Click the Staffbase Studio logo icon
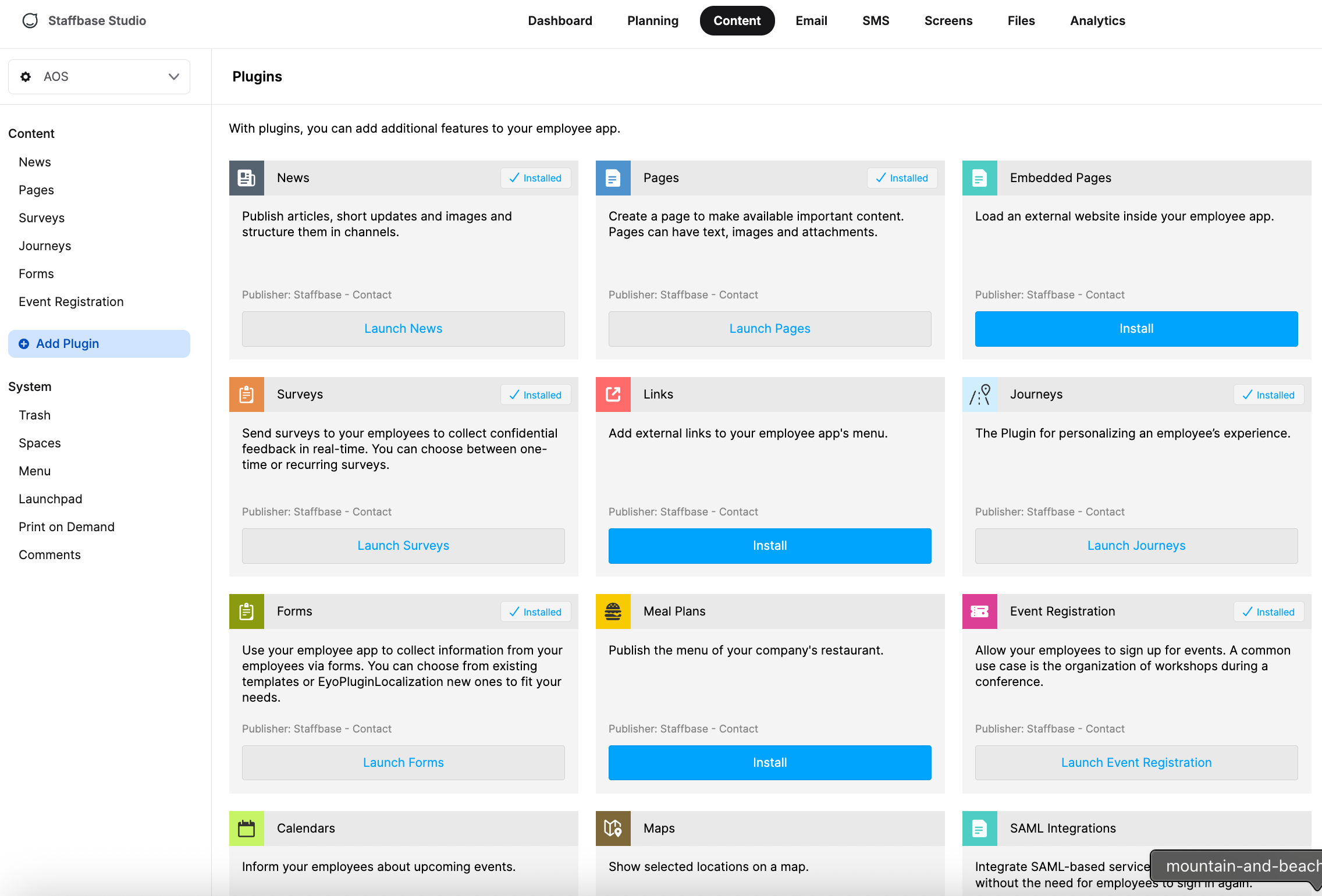 click(x=30, y=21)
